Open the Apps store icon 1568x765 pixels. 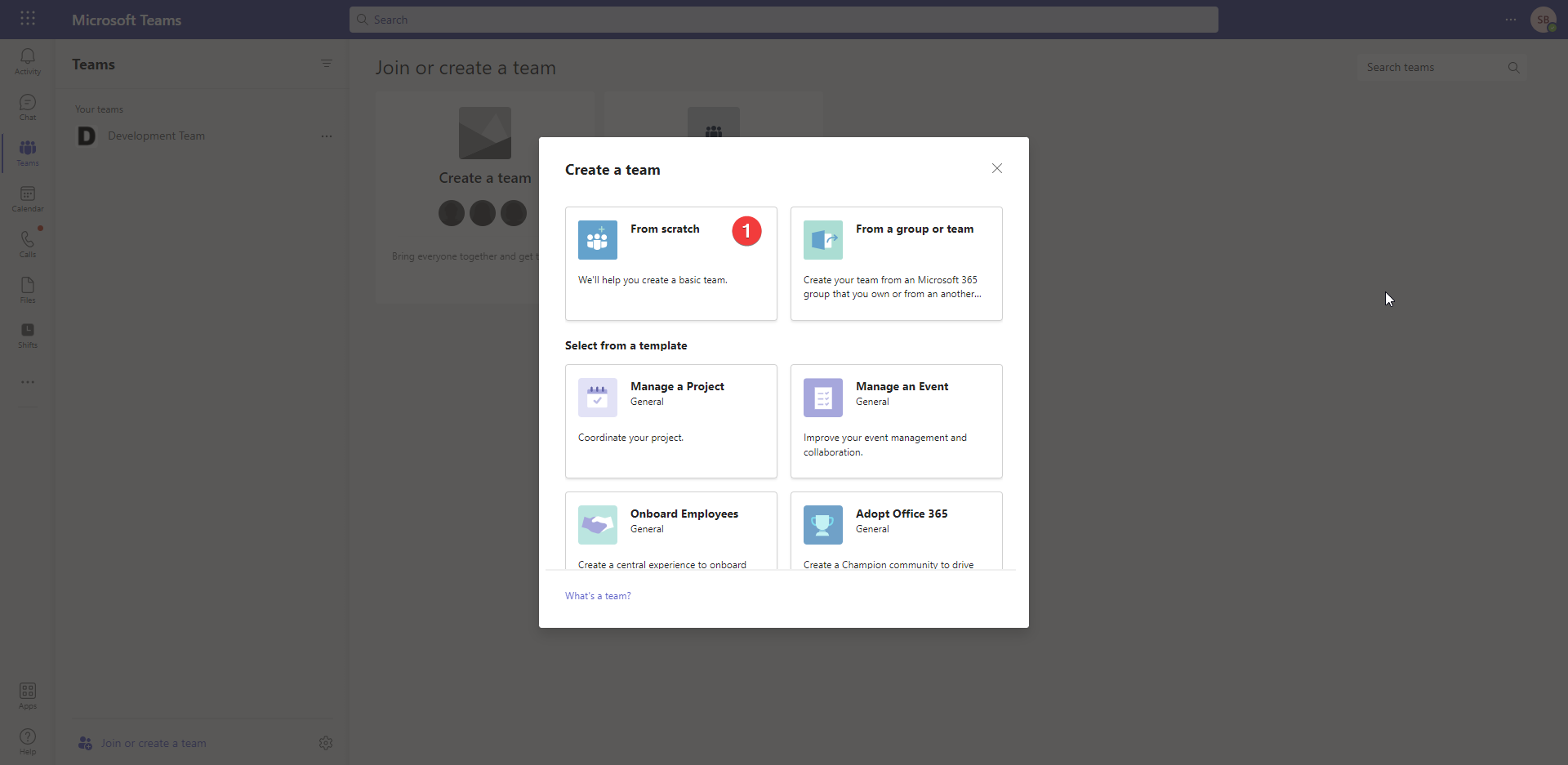pyautogui.click(x=28, y=696)
